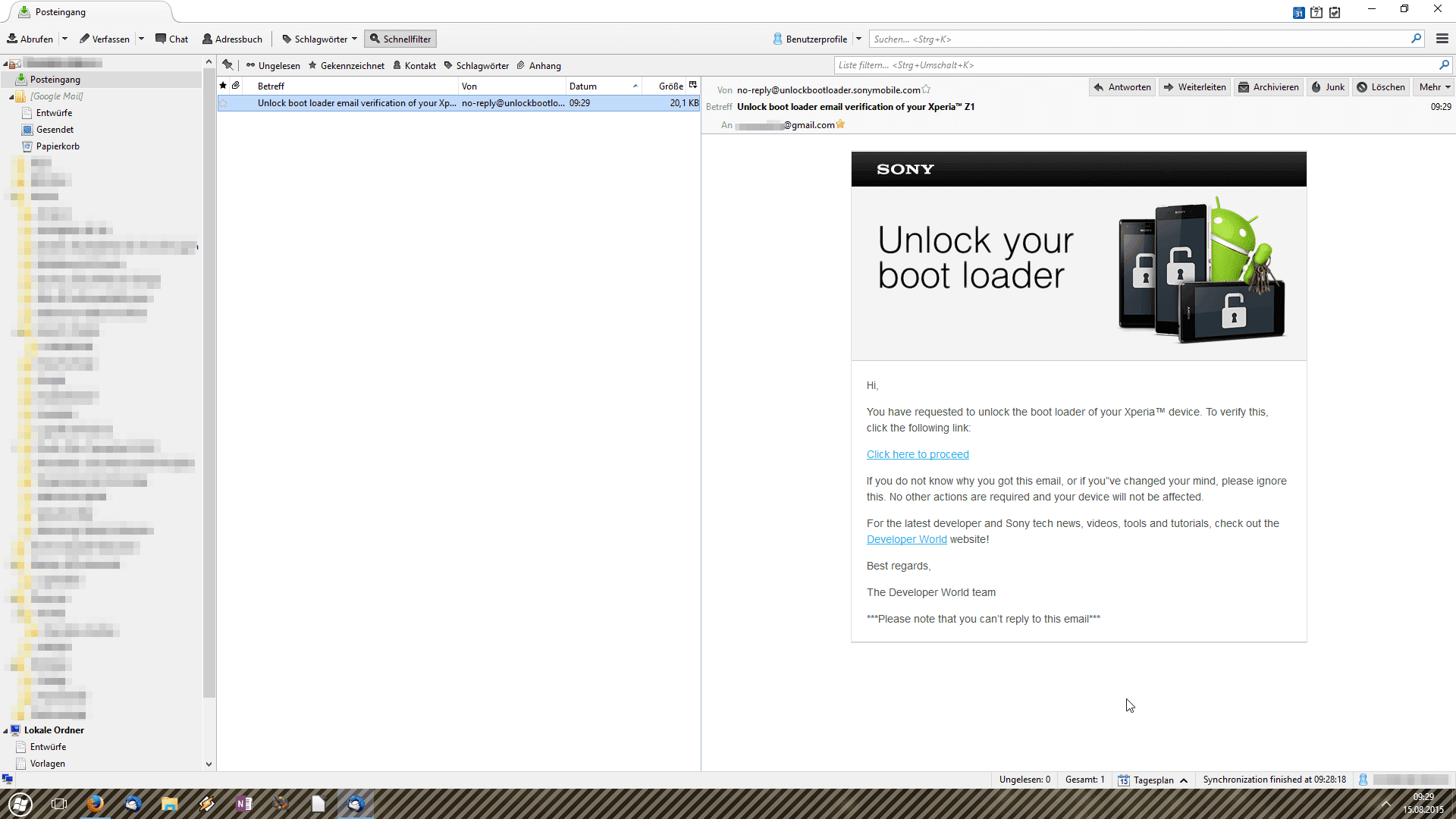
Task: Mark message as Junk
Action: click(x=1328, y=87)
